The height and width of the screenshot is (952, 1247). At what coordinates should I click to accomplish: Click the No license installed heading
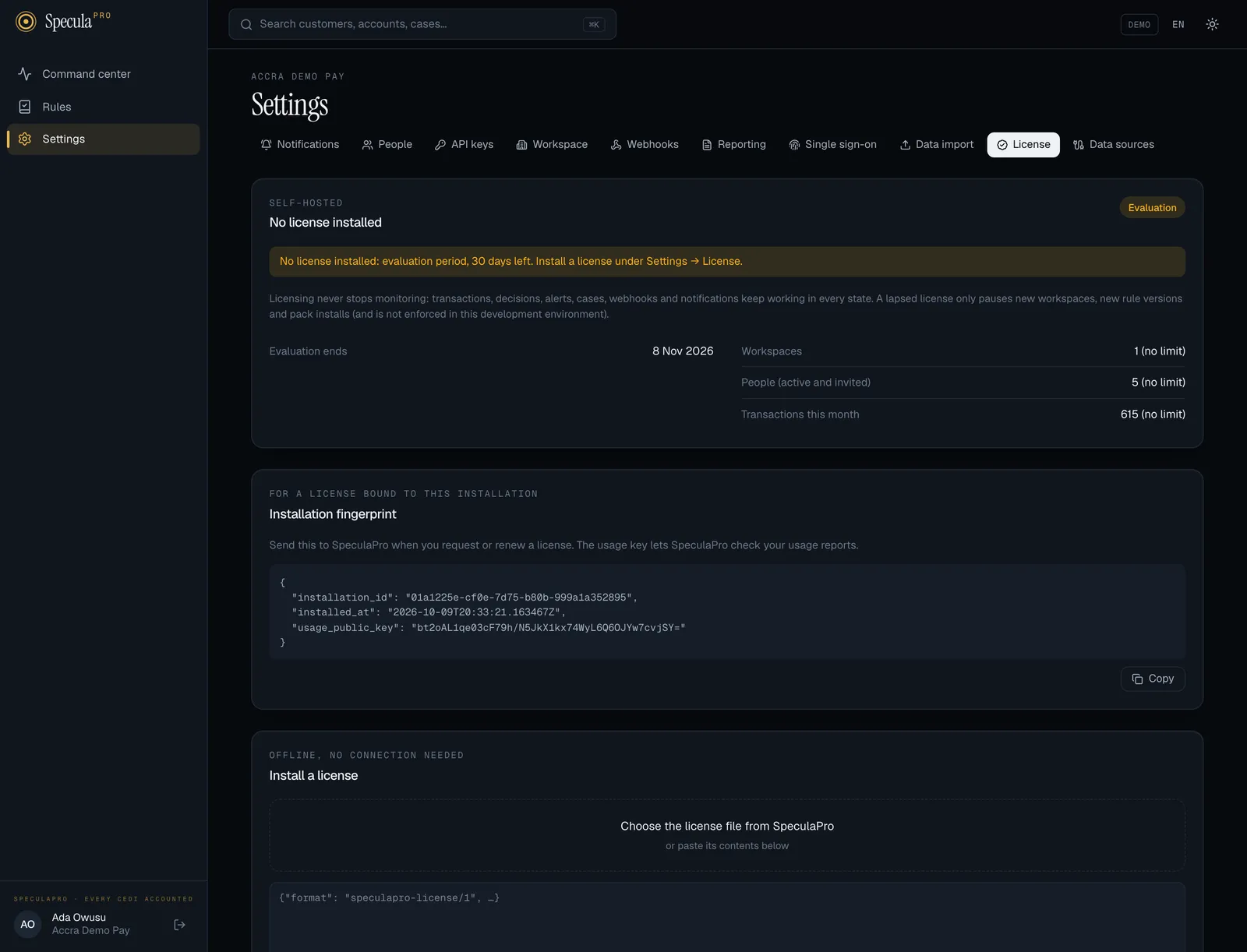326,223
